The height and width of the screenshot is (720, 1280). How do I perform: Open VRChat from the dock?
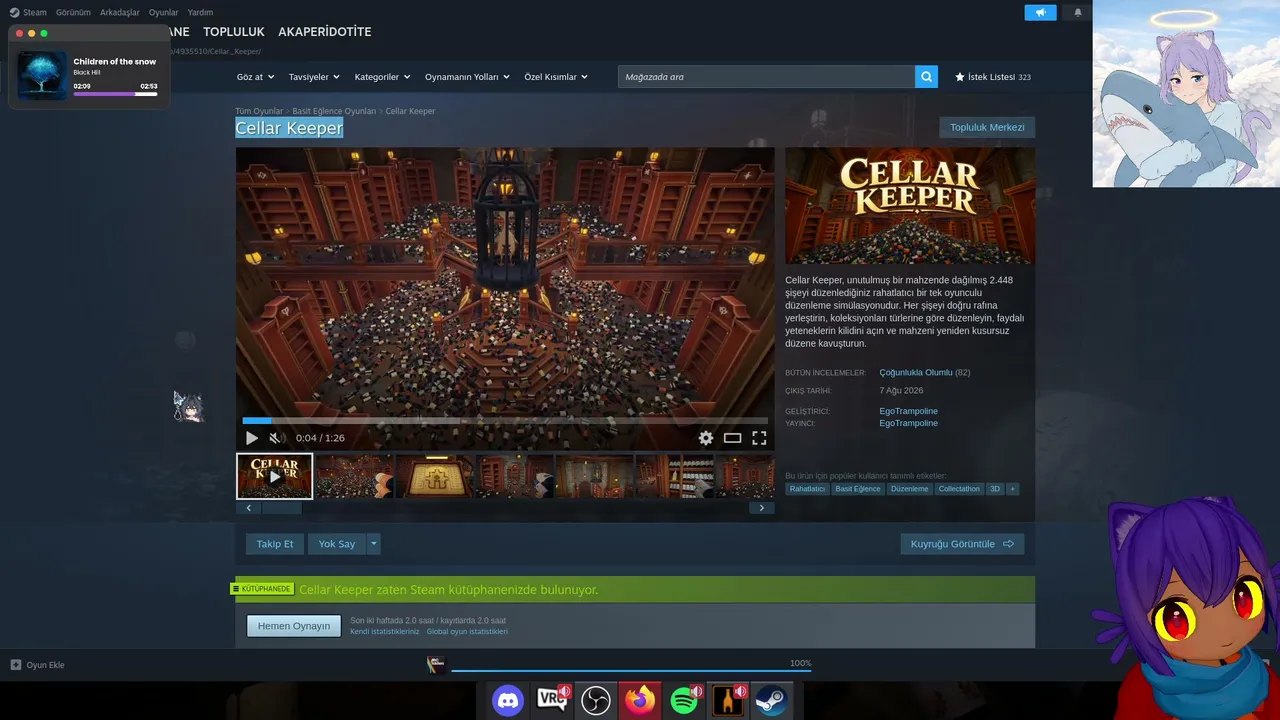552,700
